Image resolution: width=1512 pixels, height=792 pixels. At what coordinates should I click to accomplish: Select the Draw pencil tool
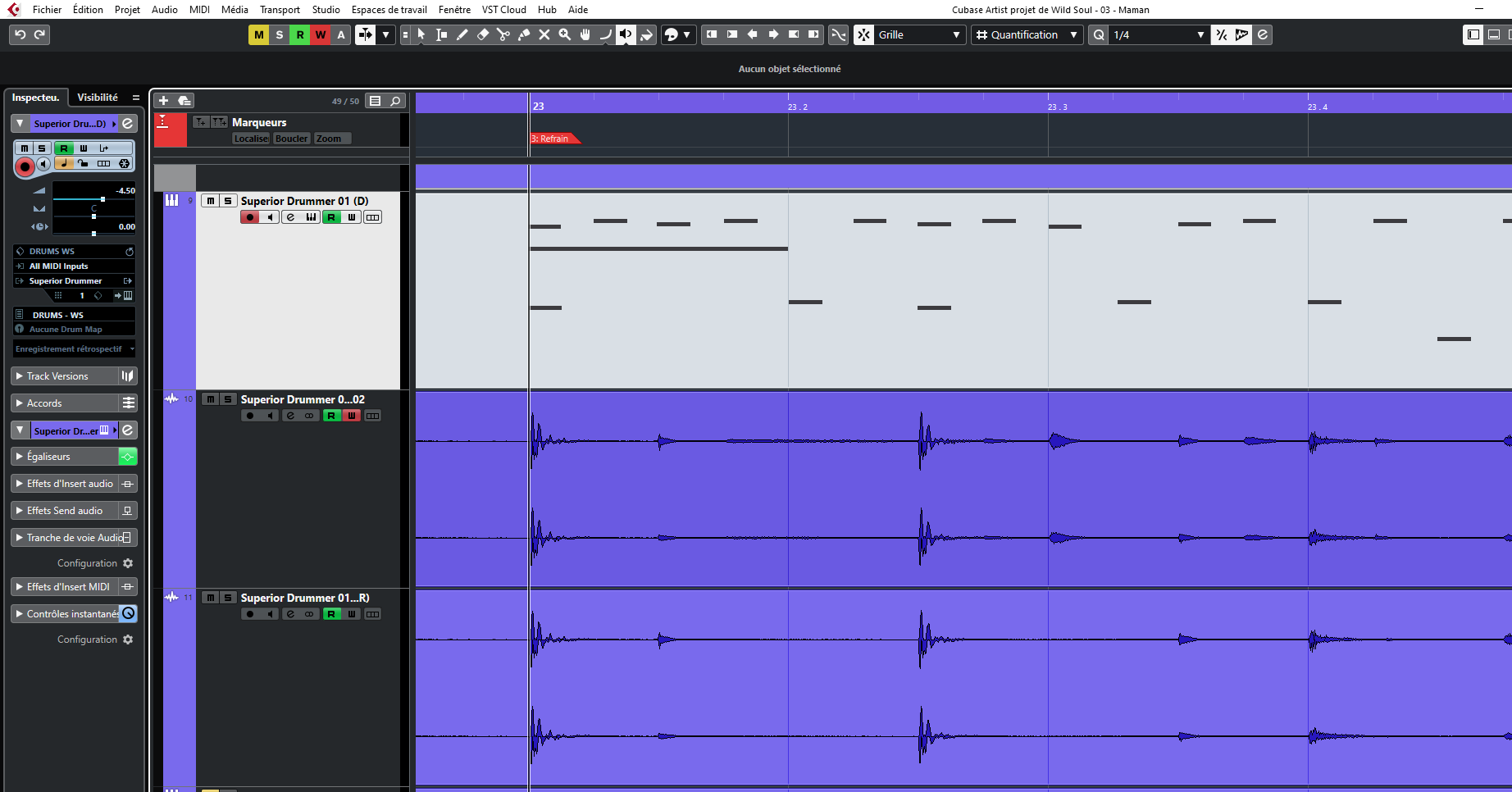coord(462,34)
